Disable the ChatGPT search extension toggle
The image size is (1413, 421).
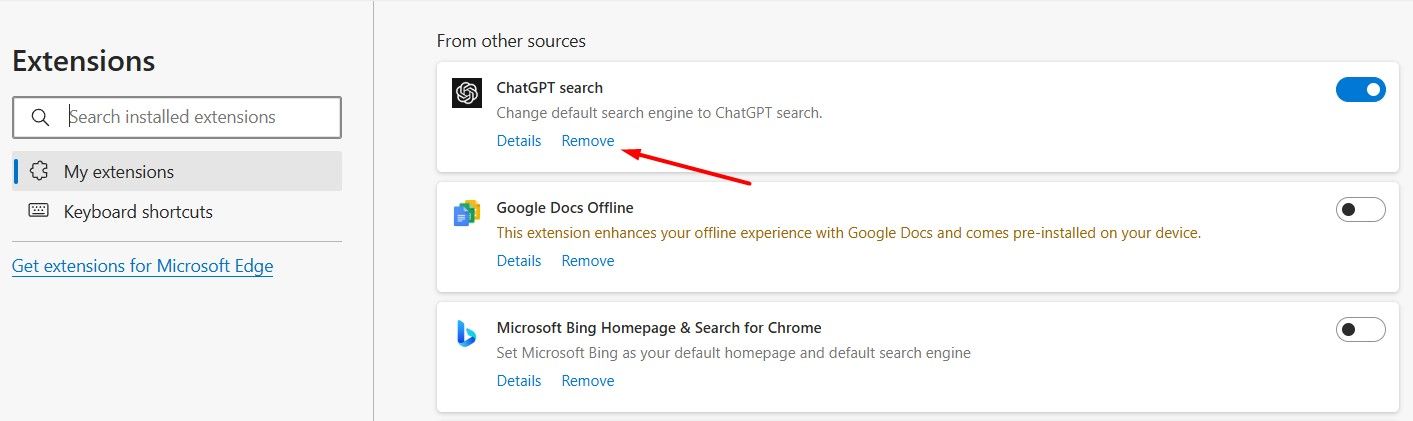1360,90
